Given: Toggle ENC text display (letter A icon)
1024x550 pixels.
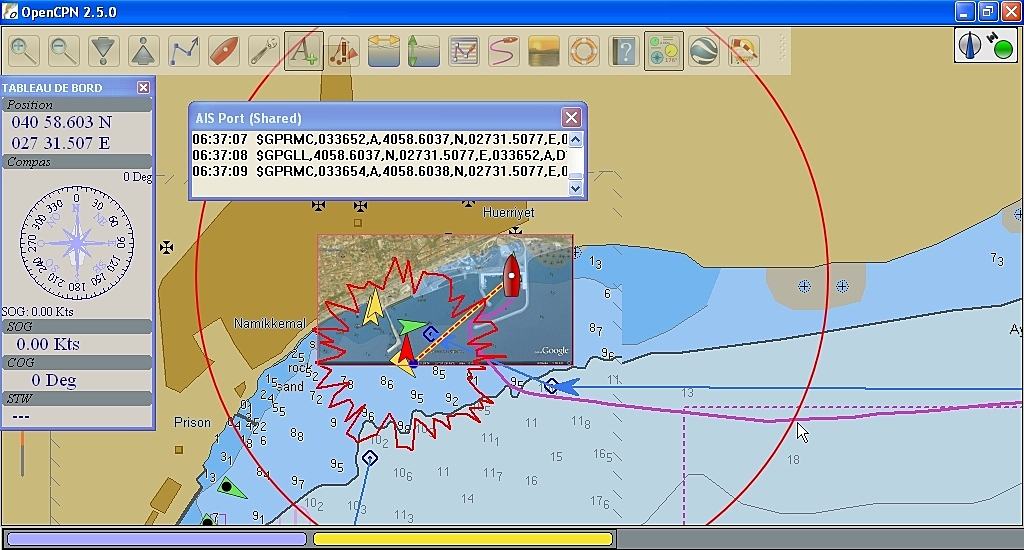Looking at the screenshot, I should coord(304,51).
